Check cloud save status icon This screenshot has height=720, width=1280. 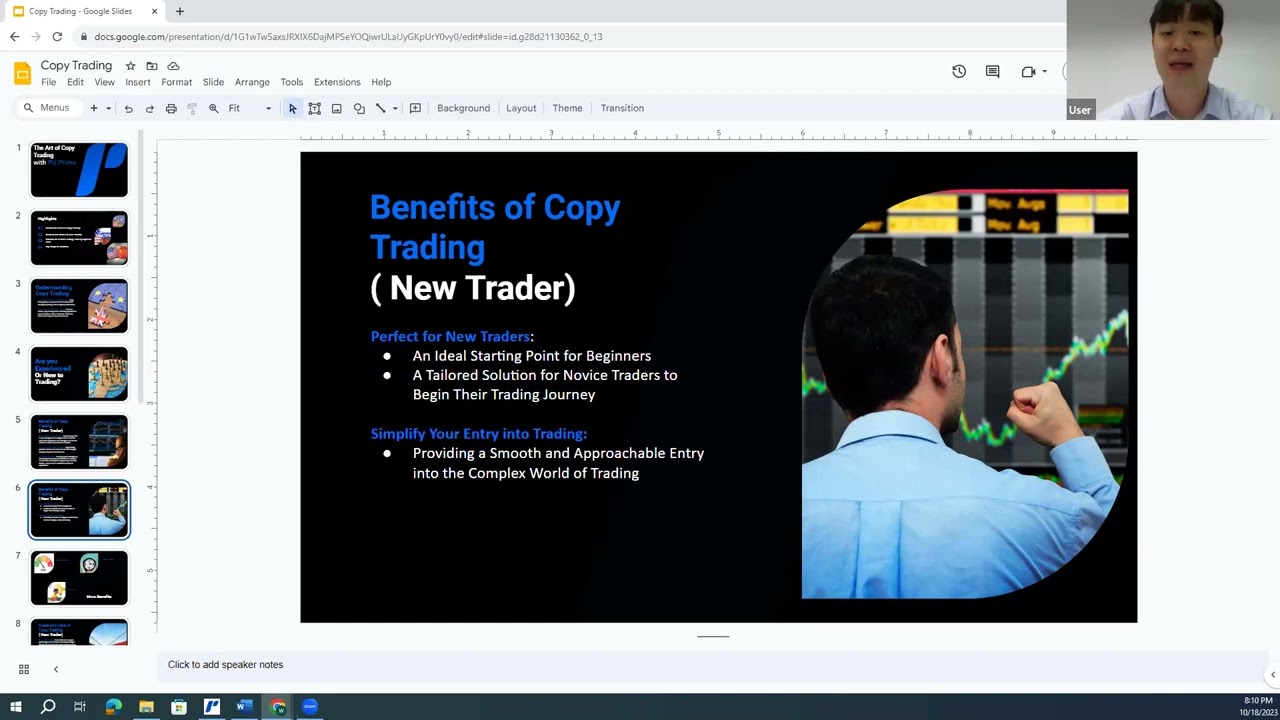[x=173, y=66]
